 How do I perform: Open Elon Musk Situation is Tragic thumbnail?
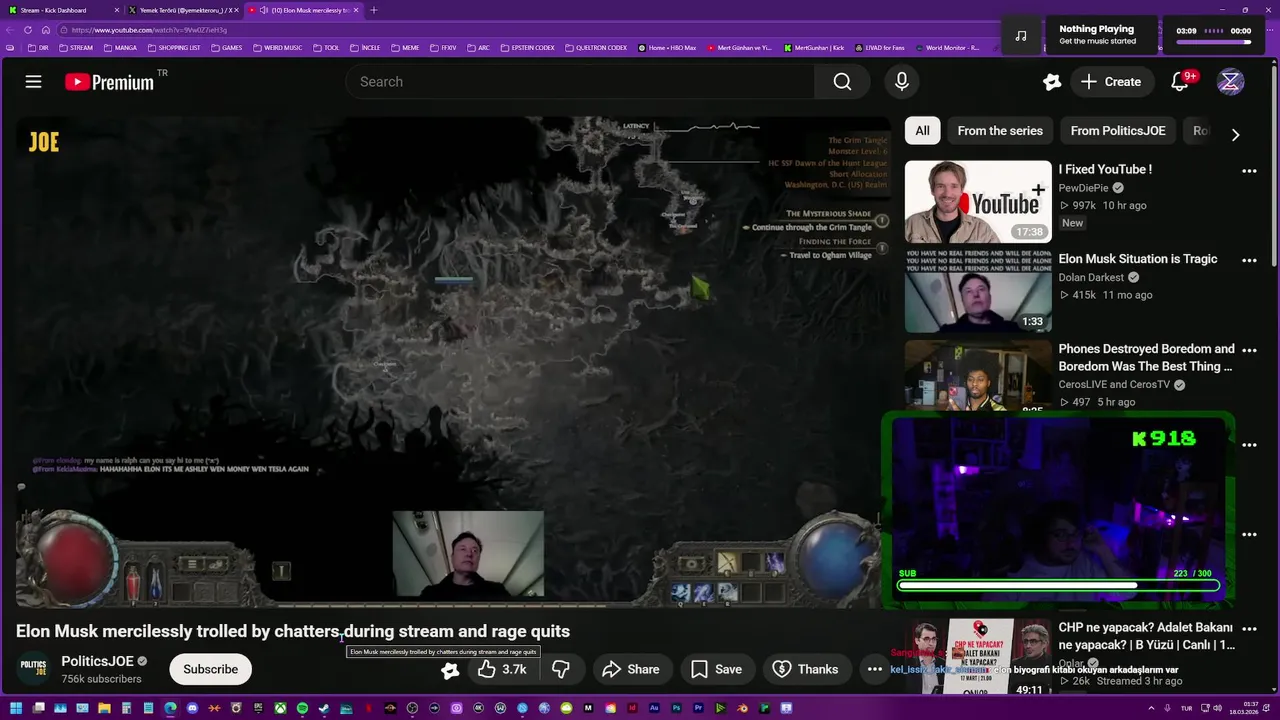[x=978, y=291]
